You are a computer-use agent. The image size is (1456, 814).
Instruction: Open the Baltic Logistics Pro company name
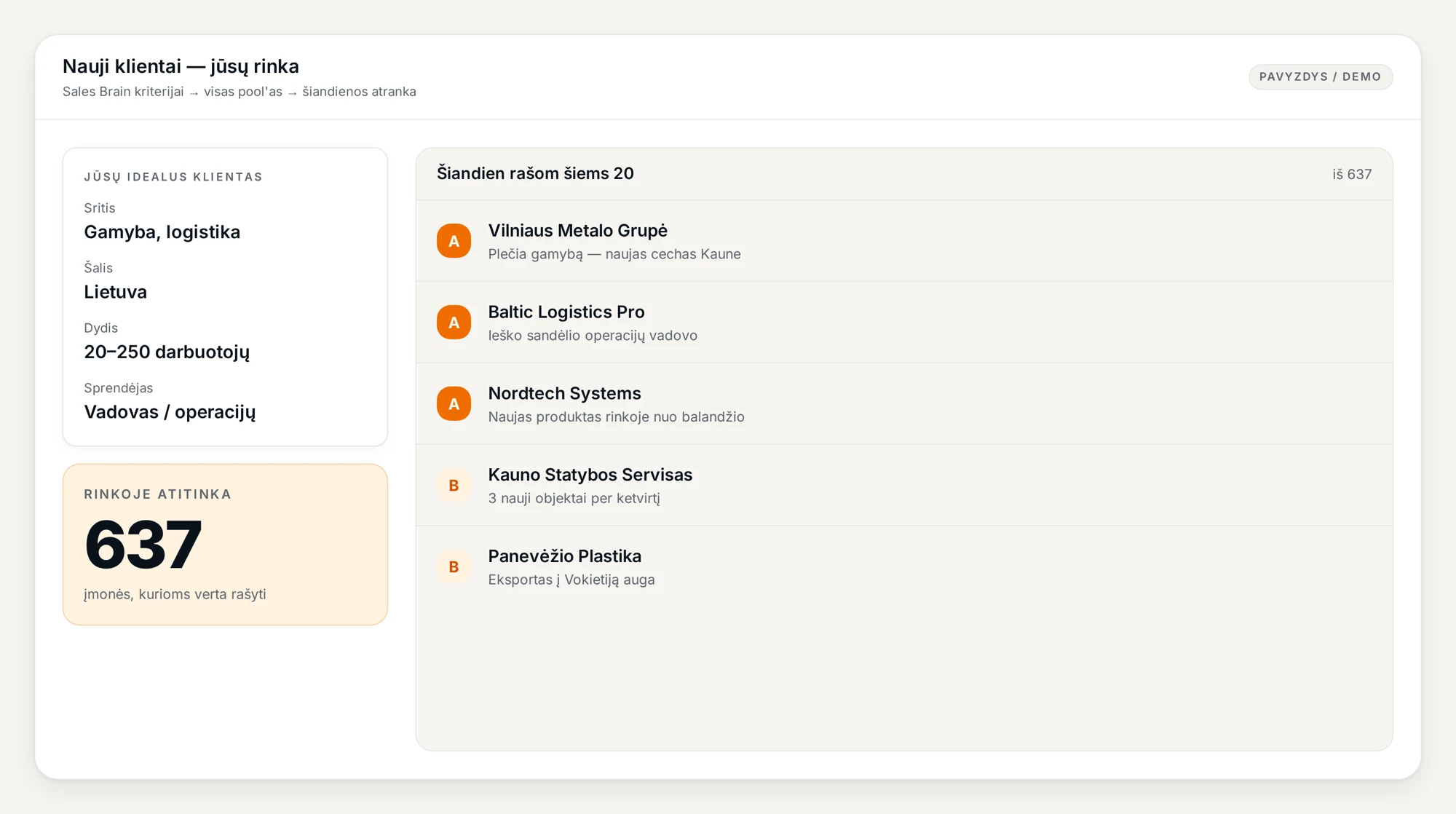coord(566,312)
